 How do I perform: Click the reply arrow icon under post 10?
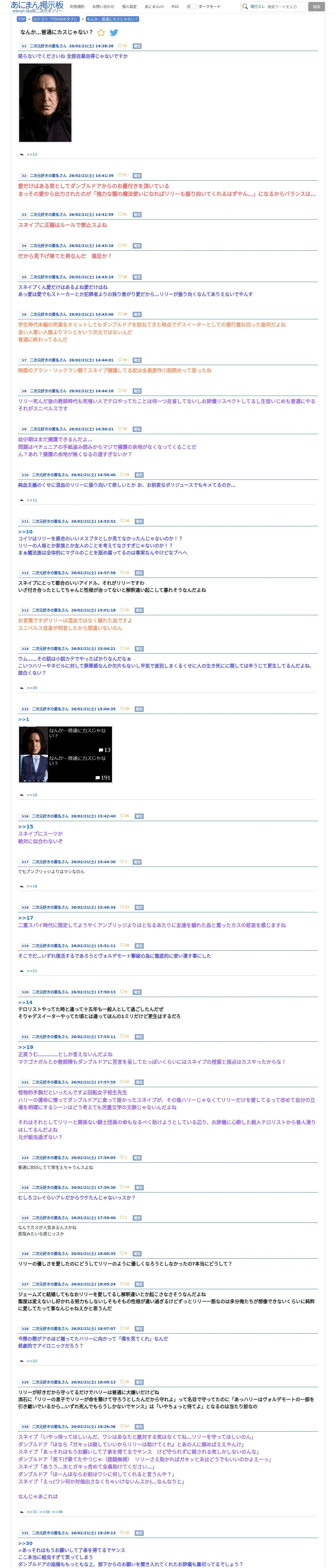pyautogui.click(x=22, y=500)
